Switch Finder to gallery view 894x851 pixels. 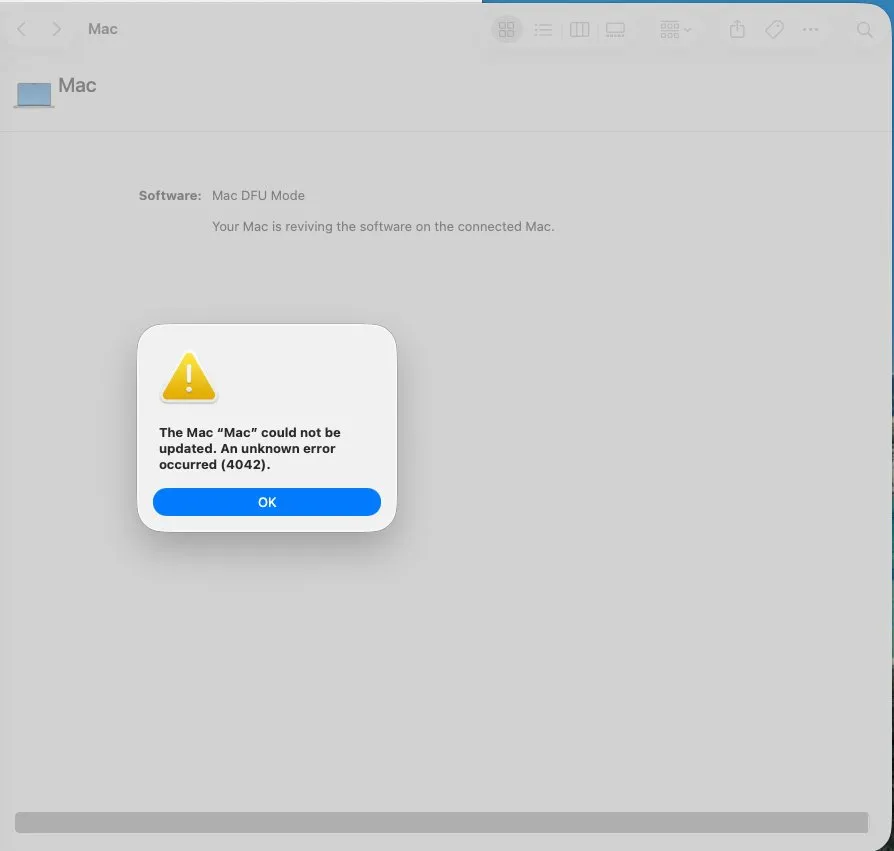click(x=615, y=30)
